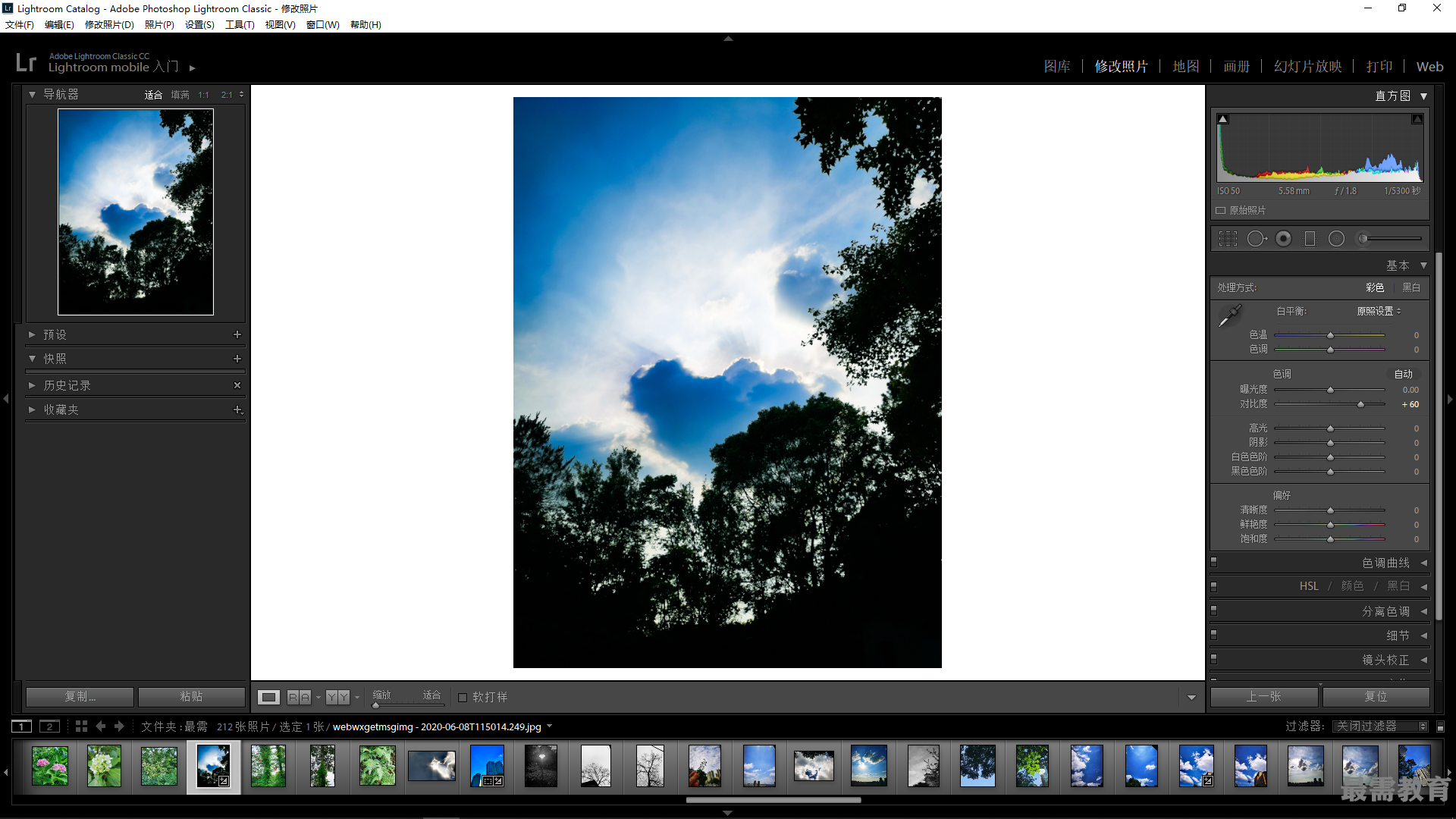Click the filmstrip horizontal scrollbar

pyautogui.click(x=773, y=799)
